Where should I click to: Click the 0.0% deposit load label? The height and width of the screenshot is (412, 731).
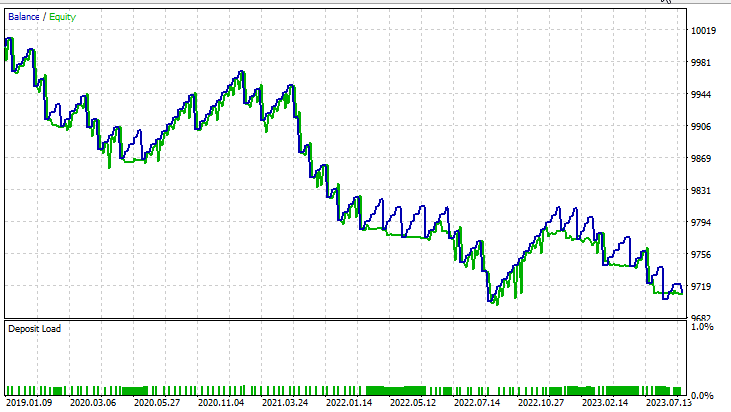click(x=702, y=396)
